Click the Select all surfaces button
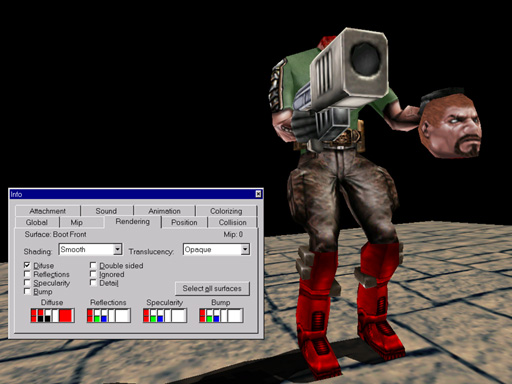 point(212,288)
